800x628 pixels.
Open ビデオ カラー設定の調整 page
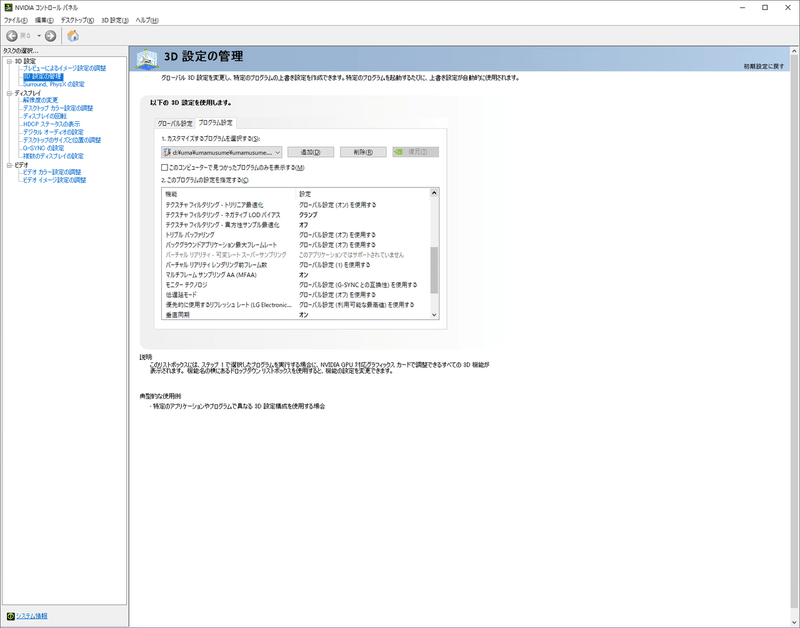(52, 172)
